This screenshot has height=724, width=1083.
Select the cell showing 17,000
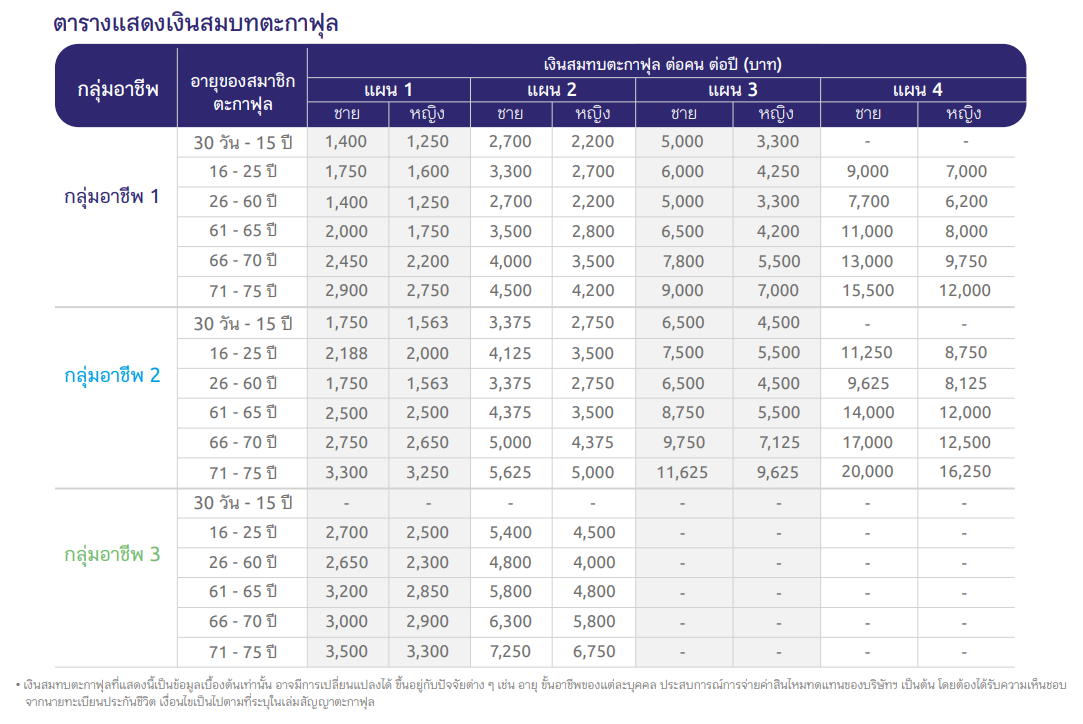pyautogui.click(x=867, y=442)
